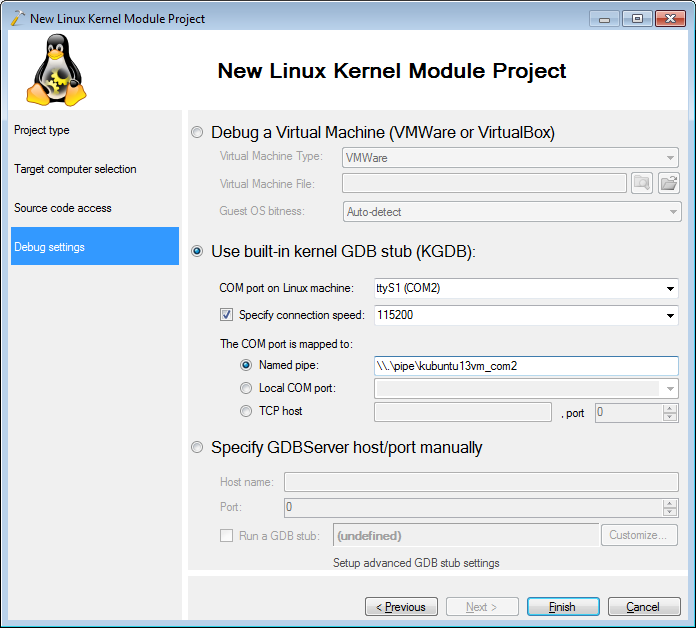Click the Virtual Machine File field
Screen dimensions: 696x628
[x=484, y=183]
